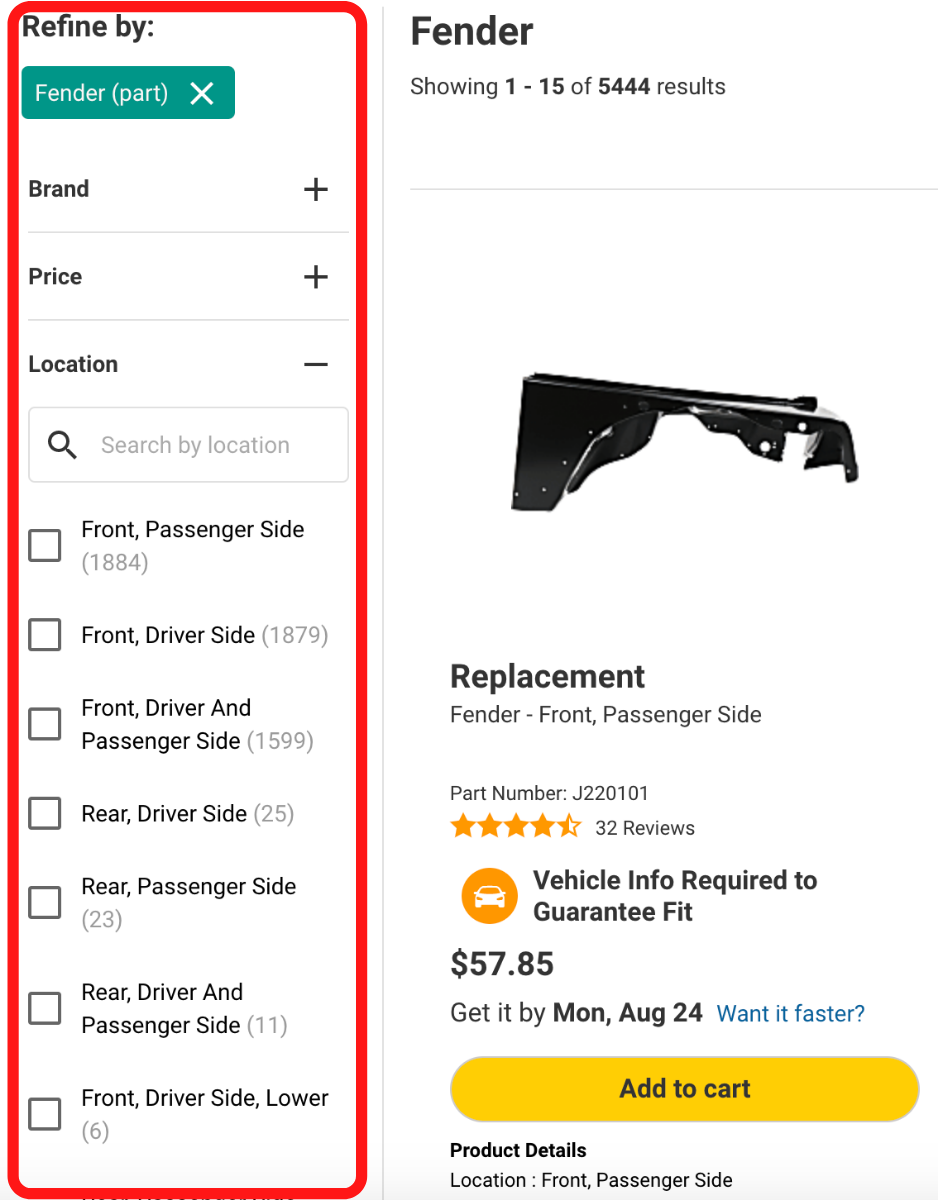Check Front, Driver And Passenger Side filter

coord(44,724)
